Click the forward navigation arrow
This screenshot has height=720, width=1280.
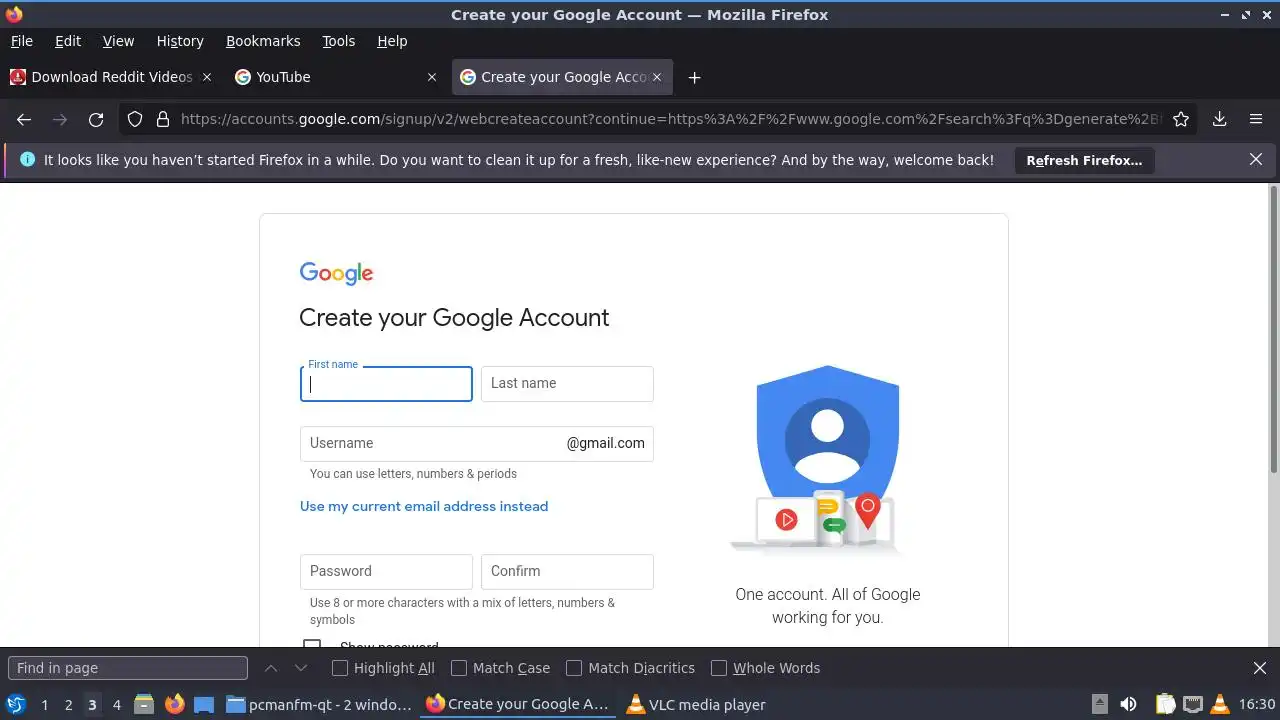(x=60, y=119)
